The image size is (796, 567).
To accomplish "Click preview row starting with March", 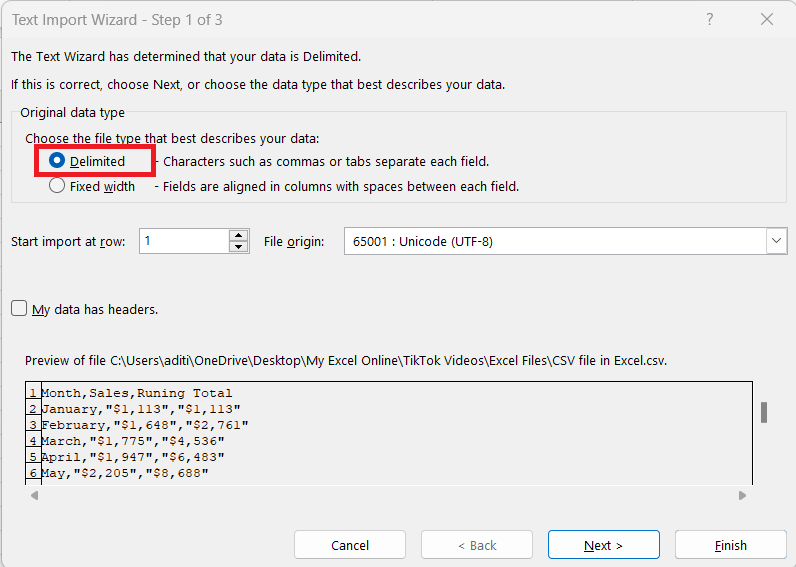I will [x=132, y=441].
